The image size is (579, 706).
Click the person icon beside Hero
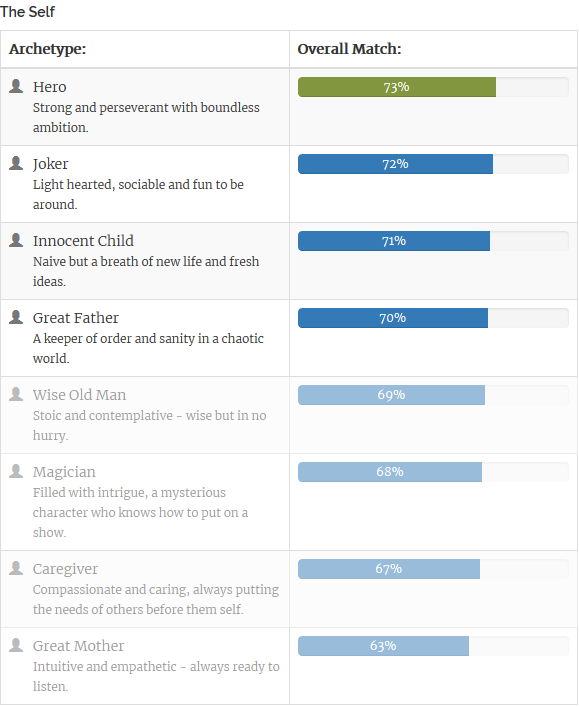tap(16, 86)
